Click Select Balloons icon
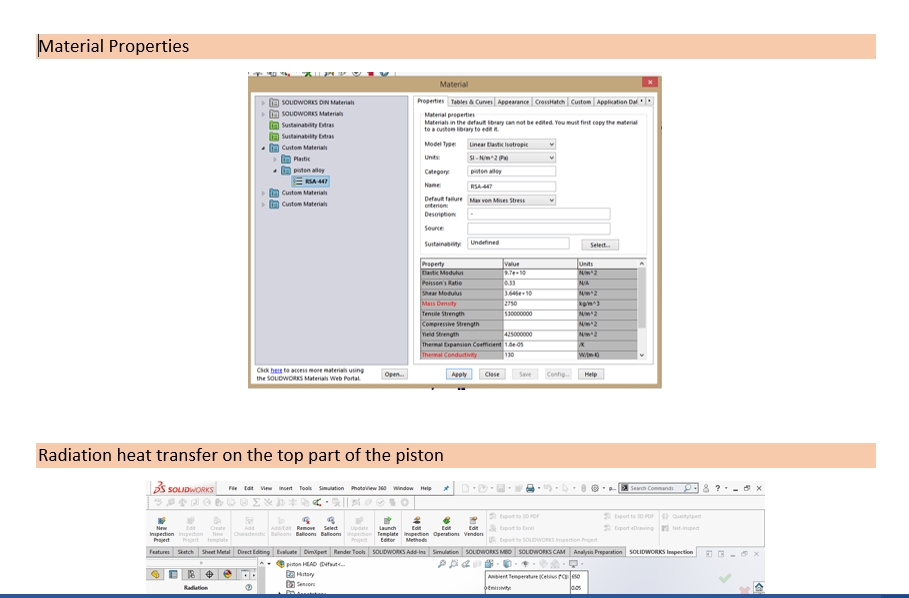 coord(331,521)
